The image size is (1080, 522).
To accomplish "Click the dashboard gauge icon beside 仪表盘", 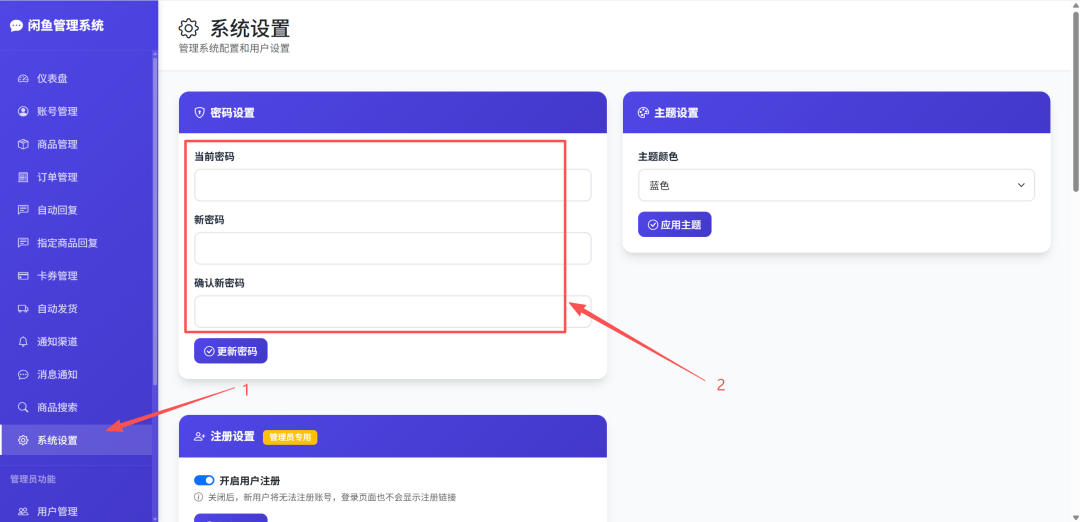I will 23,79.
